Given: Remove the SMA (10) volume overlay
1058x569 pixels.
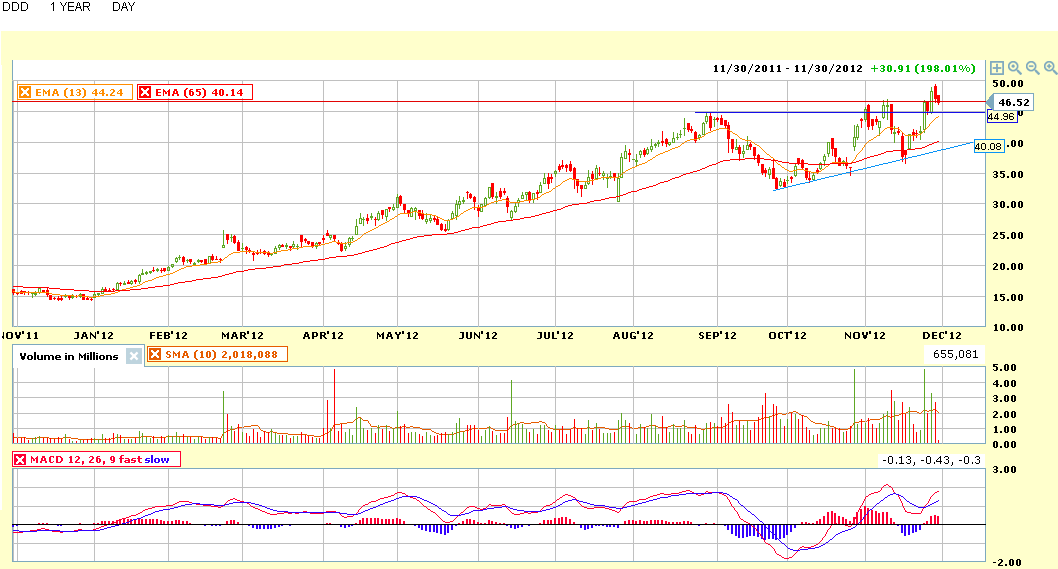Looking at the screenshot, I should coord(155,354).
